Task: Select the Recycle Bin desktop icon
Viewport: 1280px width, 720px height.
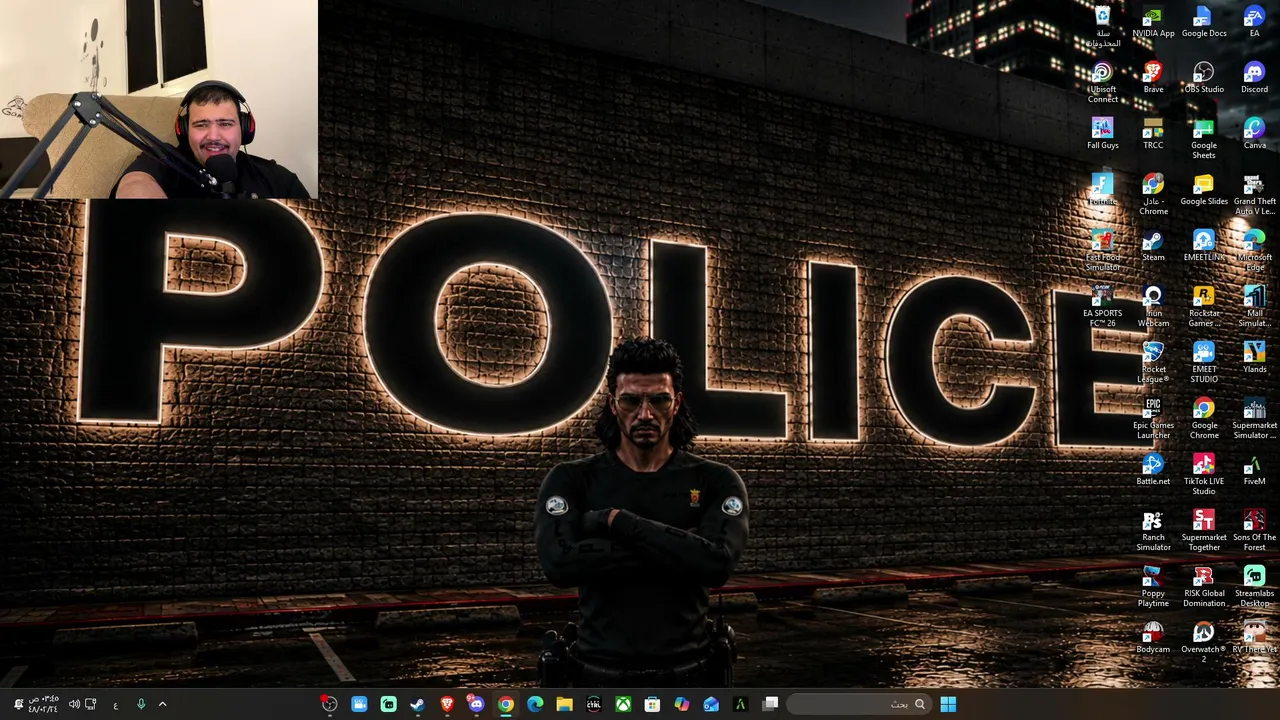Action: (1103, 27)
